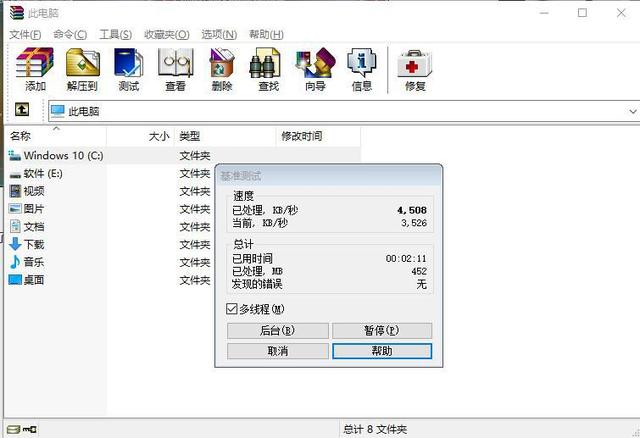Image resolution: width=640 pixels, height=438 pixels.
Task: Click the 软件 (E:) drive icon
Action: pos(15,175)
